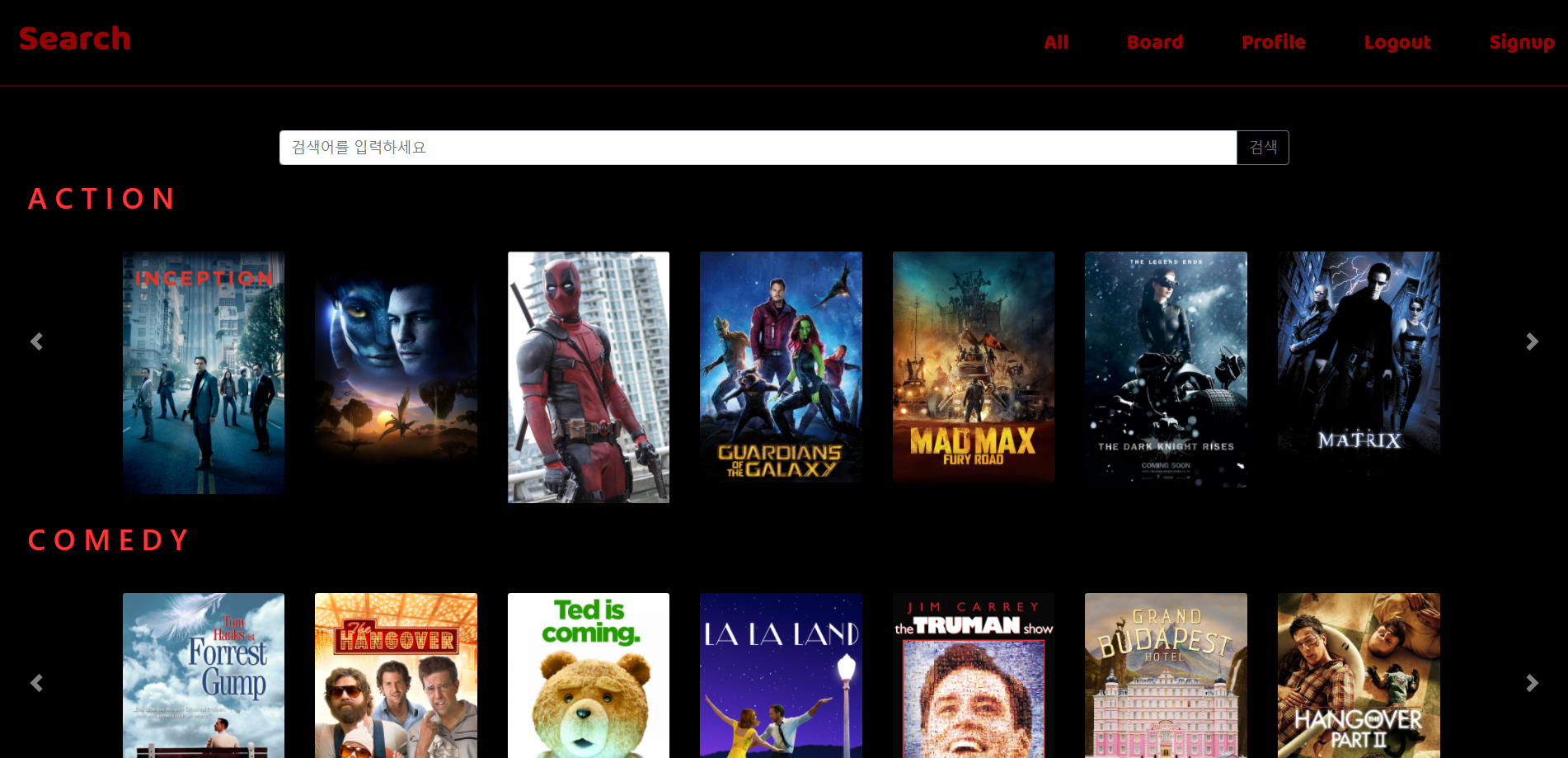Viewport: 1568px width, 758px height.
Task: Go to the Board menu item
Action: coord(1154,42)
